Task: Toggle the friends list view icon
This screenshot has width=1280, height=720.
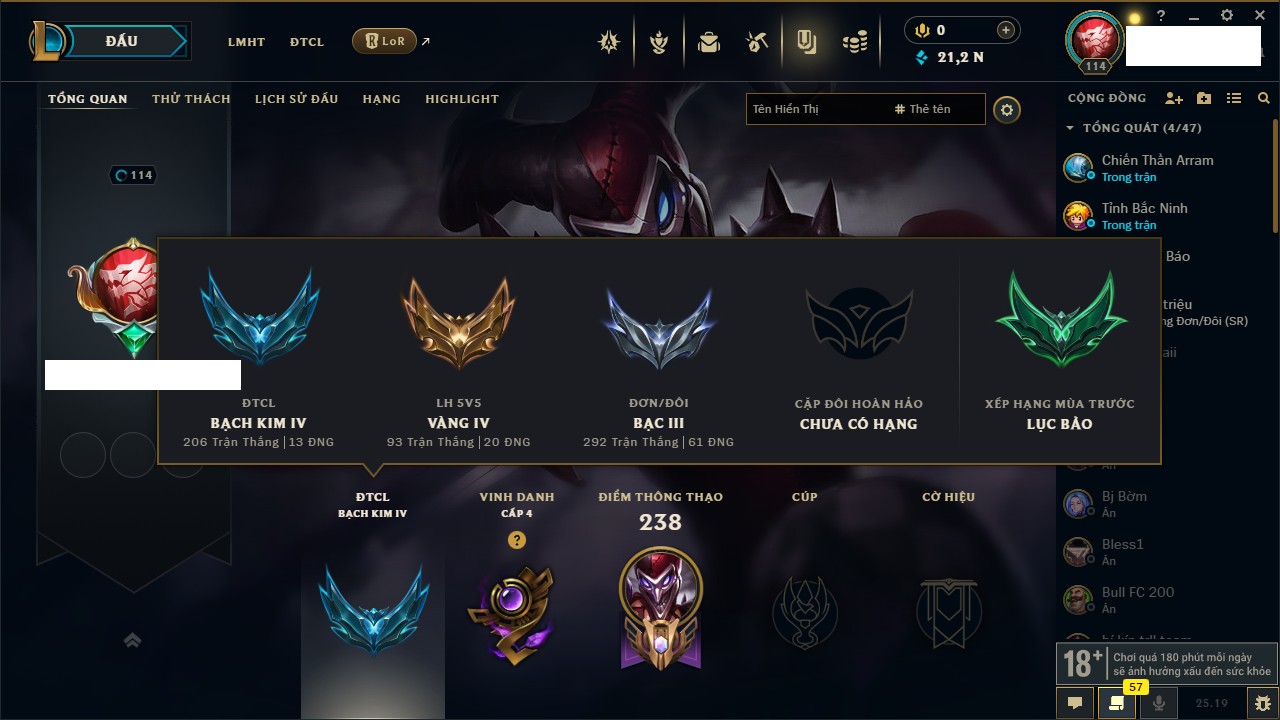Action: tap(1234, 98)
